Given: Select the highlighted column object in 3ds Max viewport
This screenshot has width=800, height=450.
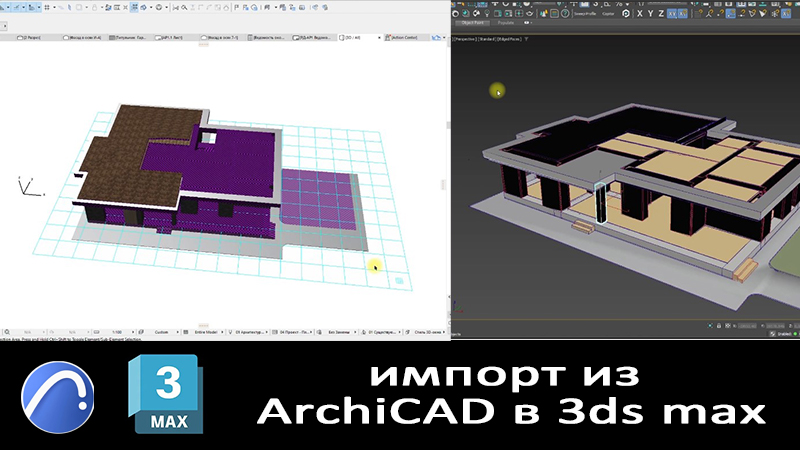Looking at the screenshot, I should tap(601, 203).
